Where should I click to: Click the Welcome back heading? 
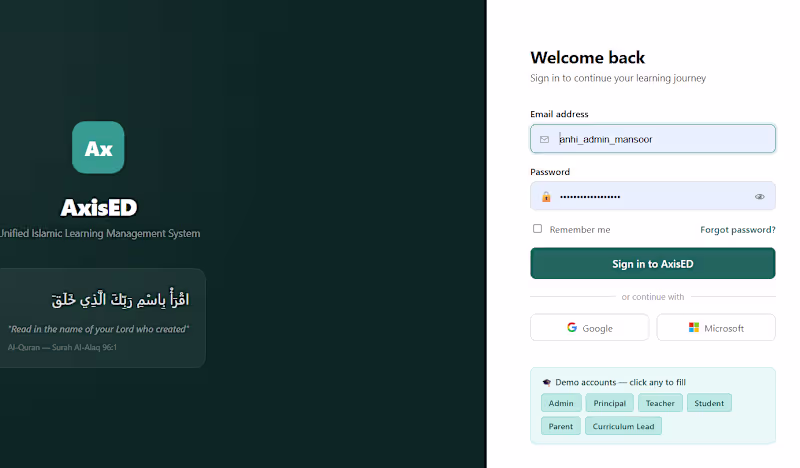pos(588,58)
